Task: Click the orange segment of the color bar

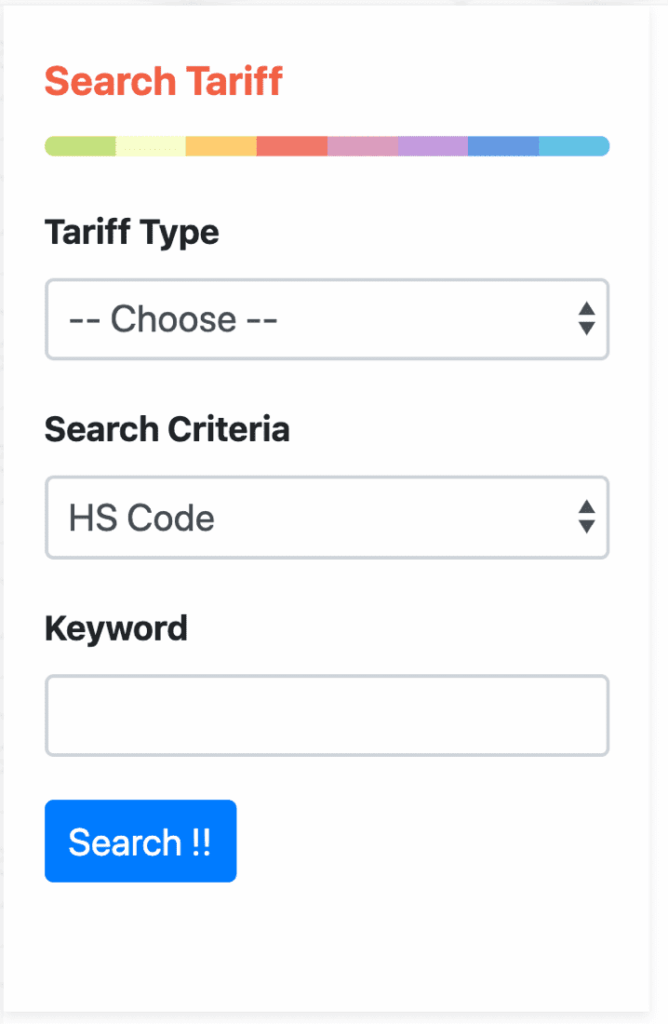Action: (x=221, y=146)
